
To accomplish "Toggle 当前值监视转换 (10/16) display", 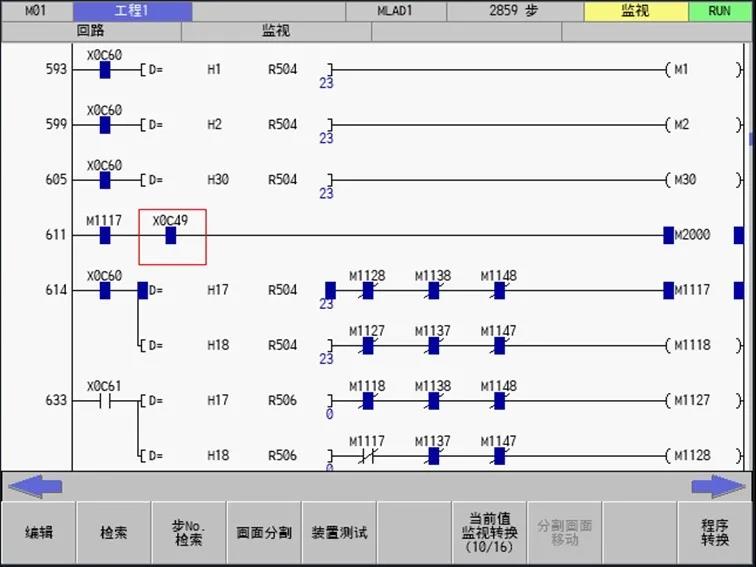I will 490,532.
